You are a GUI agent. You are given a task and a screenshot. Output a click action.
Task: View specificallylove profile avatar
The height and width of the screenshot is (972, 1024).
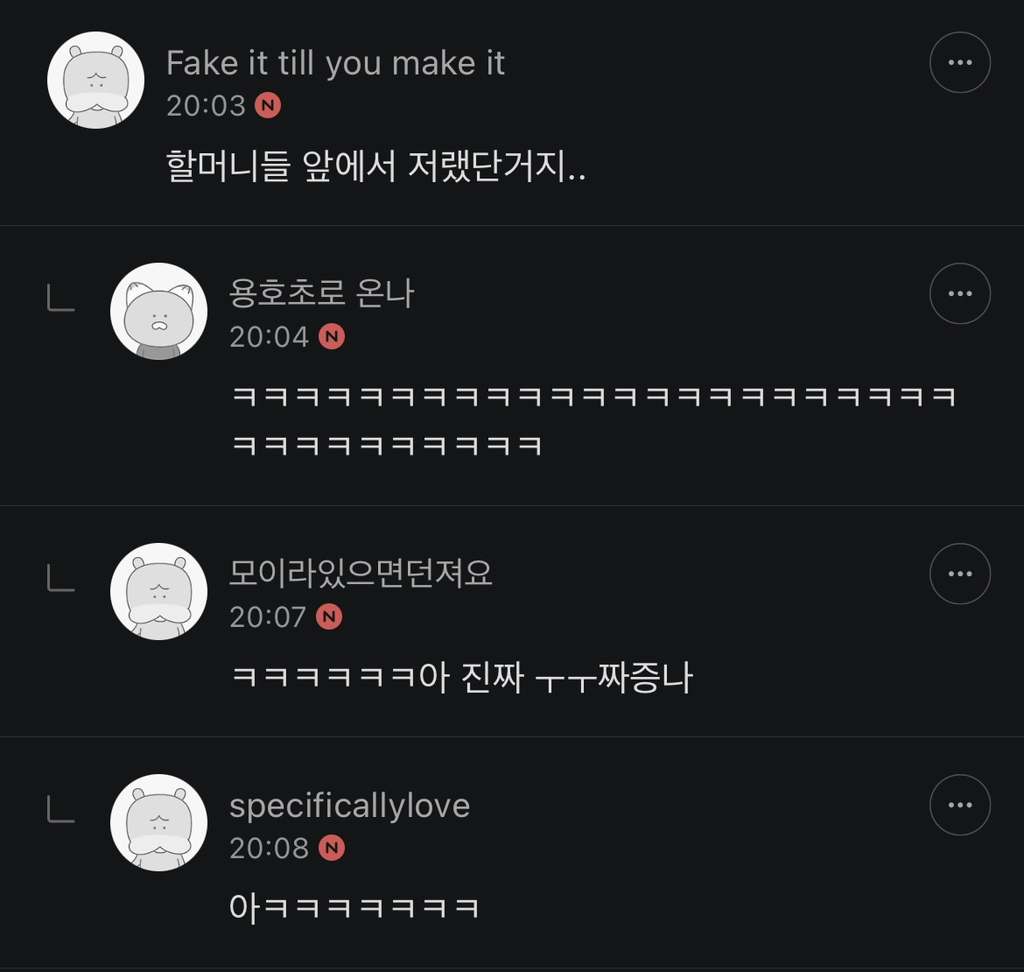click(x=158, y=822)
